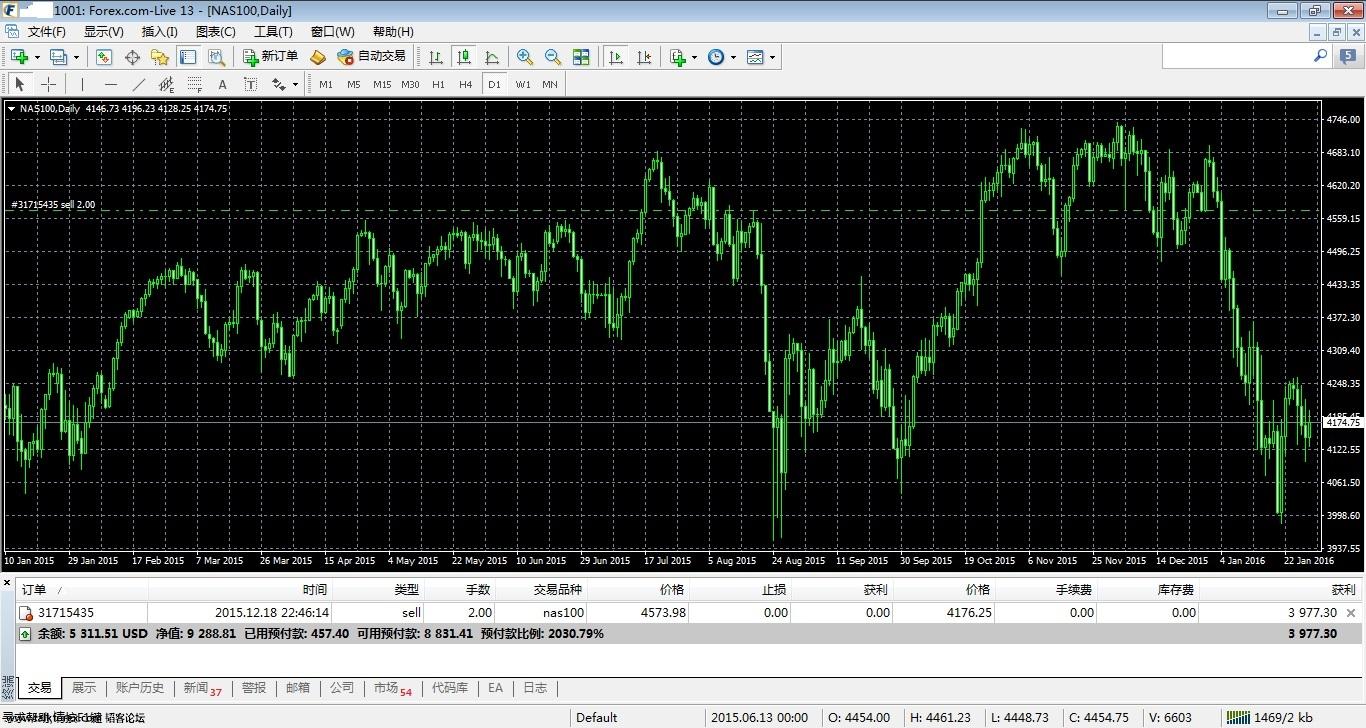Open the chat bubble icon at top right
The image size is (1366, 728).
[x=1348, y=57]
